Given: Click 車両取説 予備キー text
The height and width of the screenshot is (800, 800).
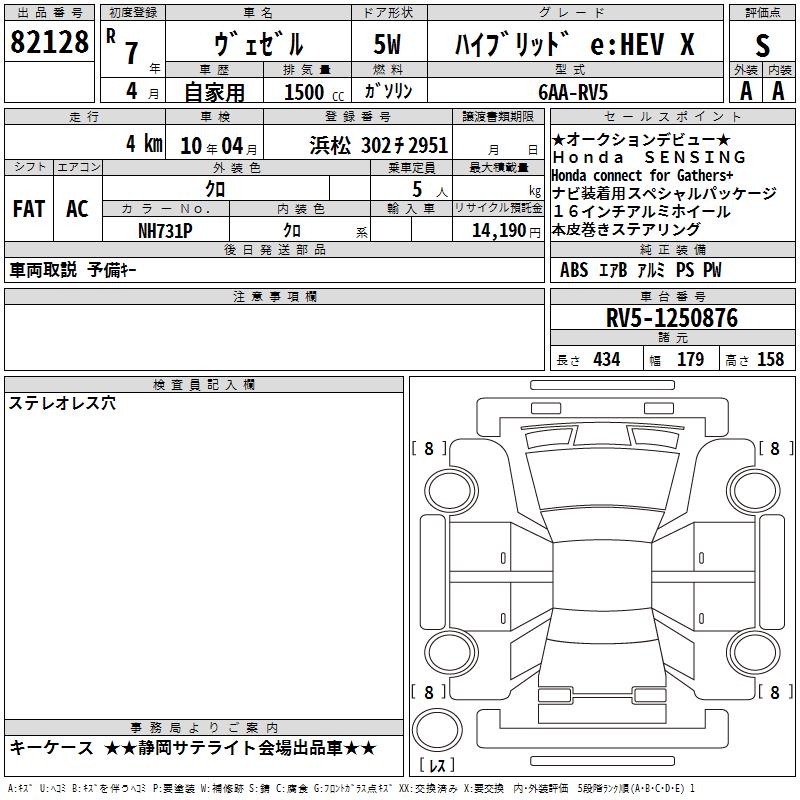Looking at the screenshot, I should point(72,269).
